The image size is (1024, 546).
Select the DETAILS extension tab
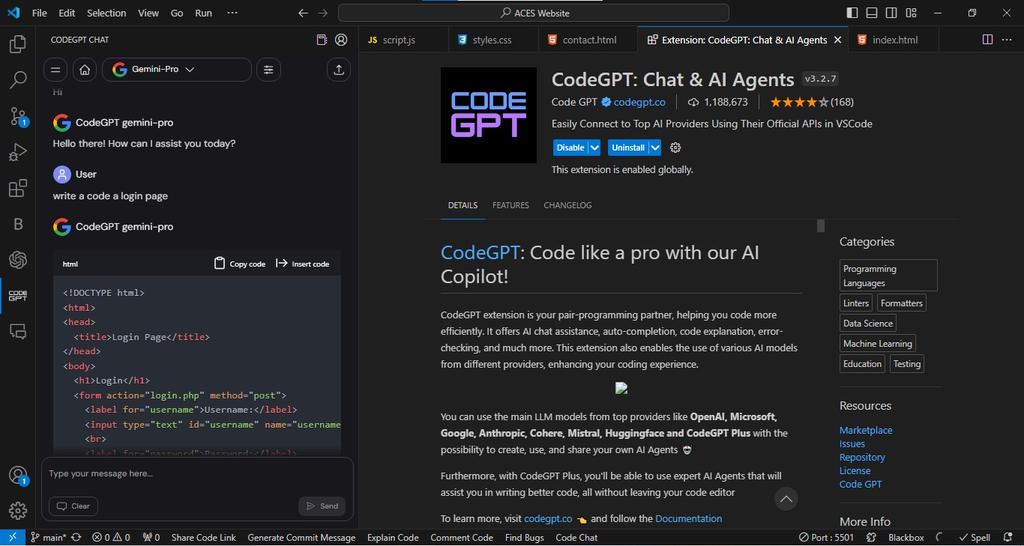click(462, 205)
